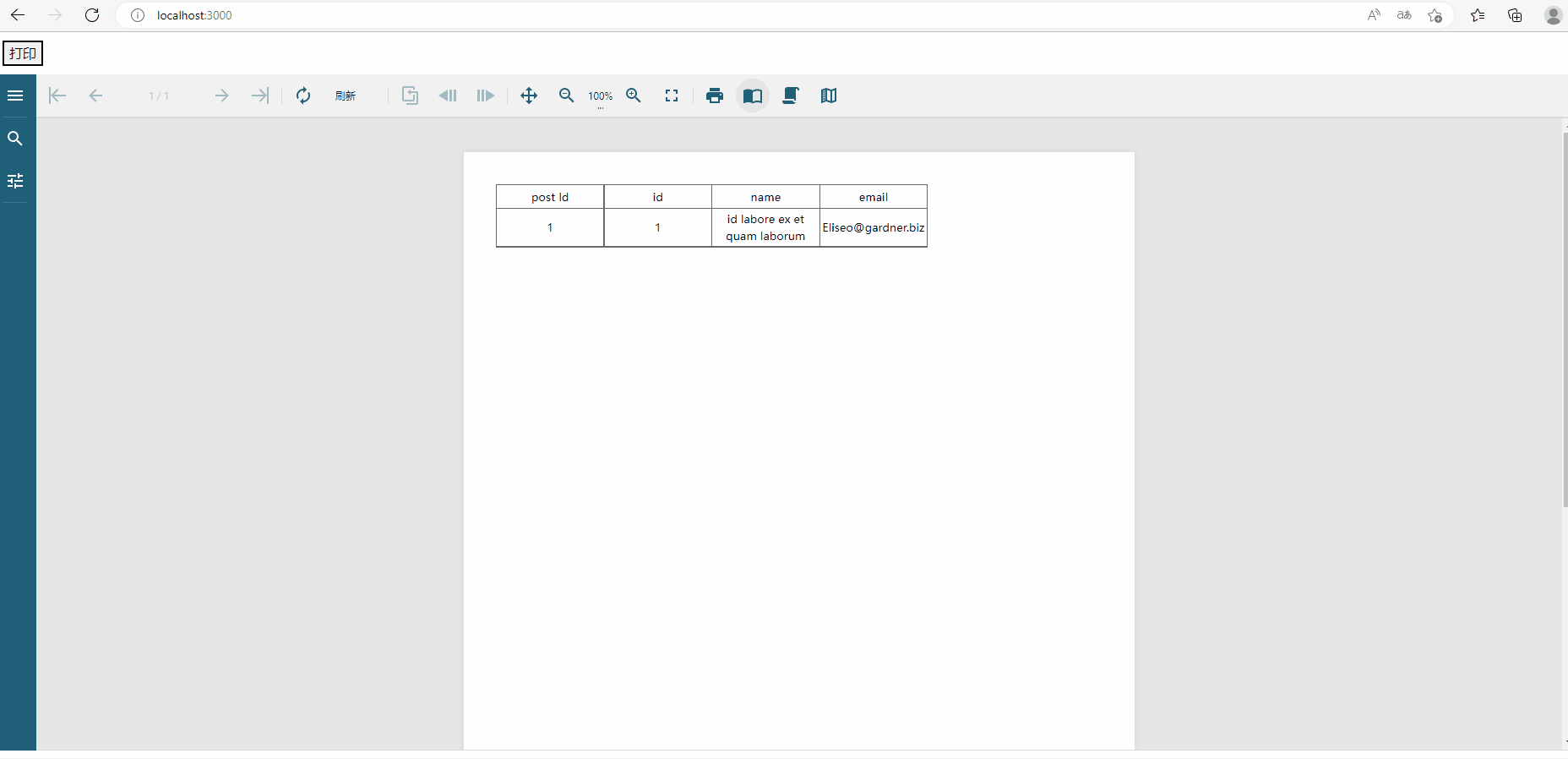Click the 刷新 text button

(x=346, y=96)
